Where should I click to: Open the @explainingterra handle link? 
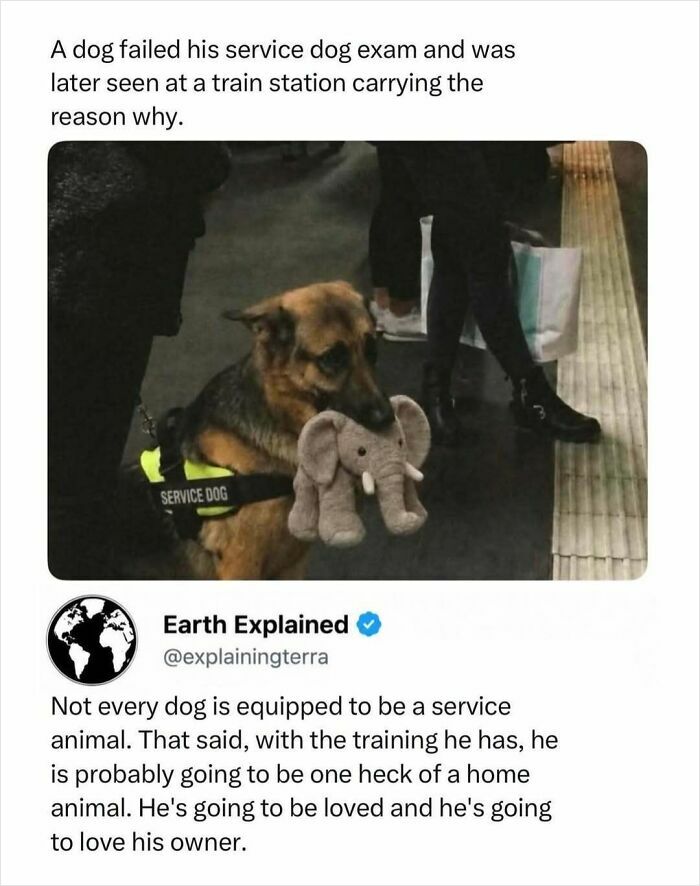click(x=245, y=658)
